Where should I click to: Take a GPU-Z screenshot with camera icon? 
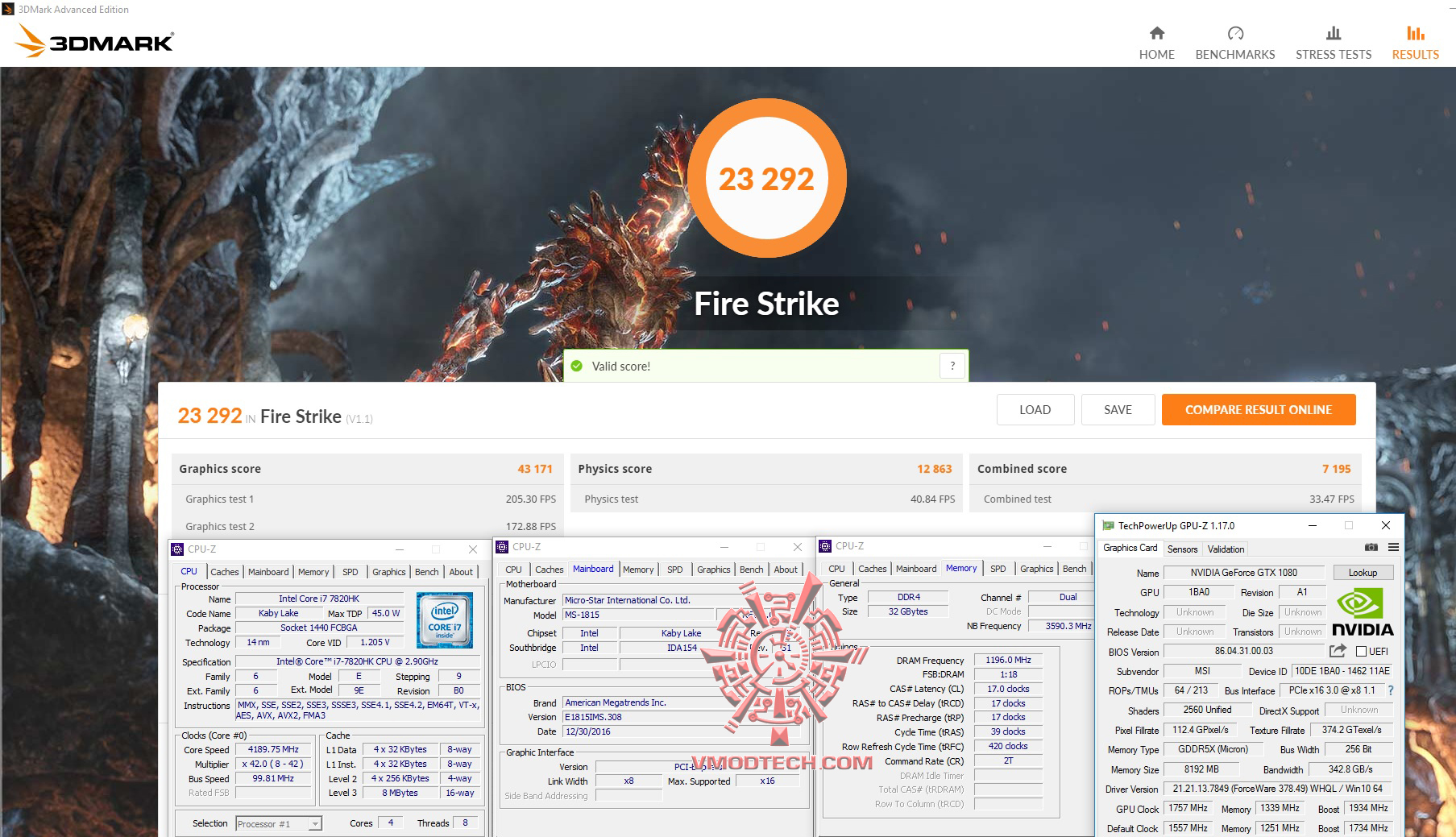[x=1371, y=548]
